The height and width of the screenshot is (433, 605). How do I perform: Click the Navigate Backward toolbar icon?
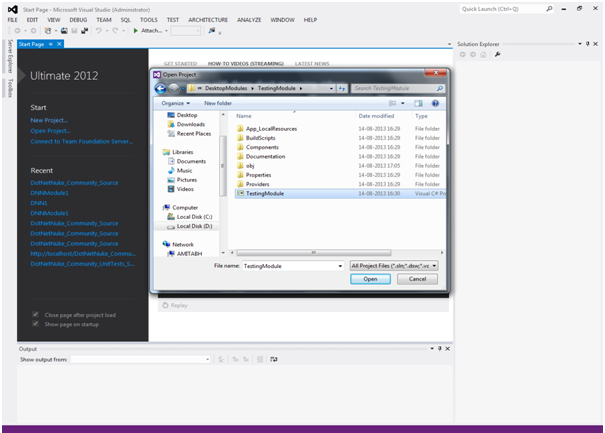(17, 31)
